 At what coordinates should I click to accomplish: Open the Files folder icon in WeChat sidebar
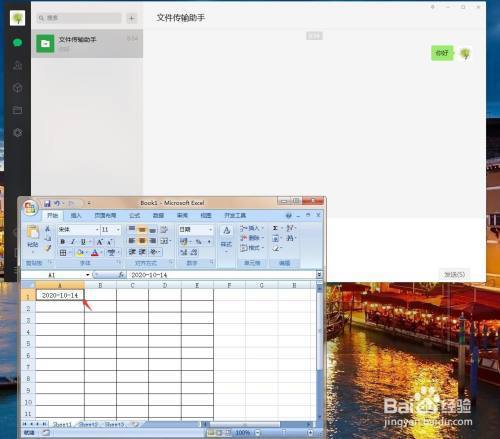(x=17, y=110)
